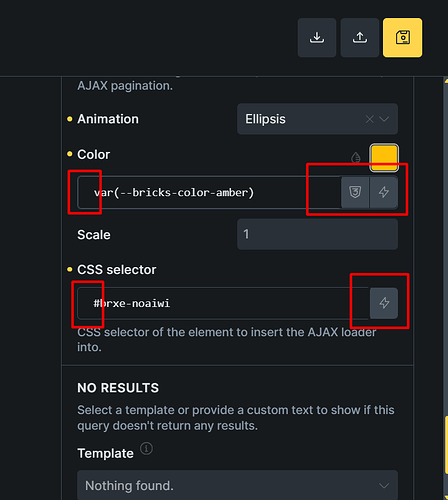
Task: Click dynamic data bolt in CSS selector
Action: (384, 303)
